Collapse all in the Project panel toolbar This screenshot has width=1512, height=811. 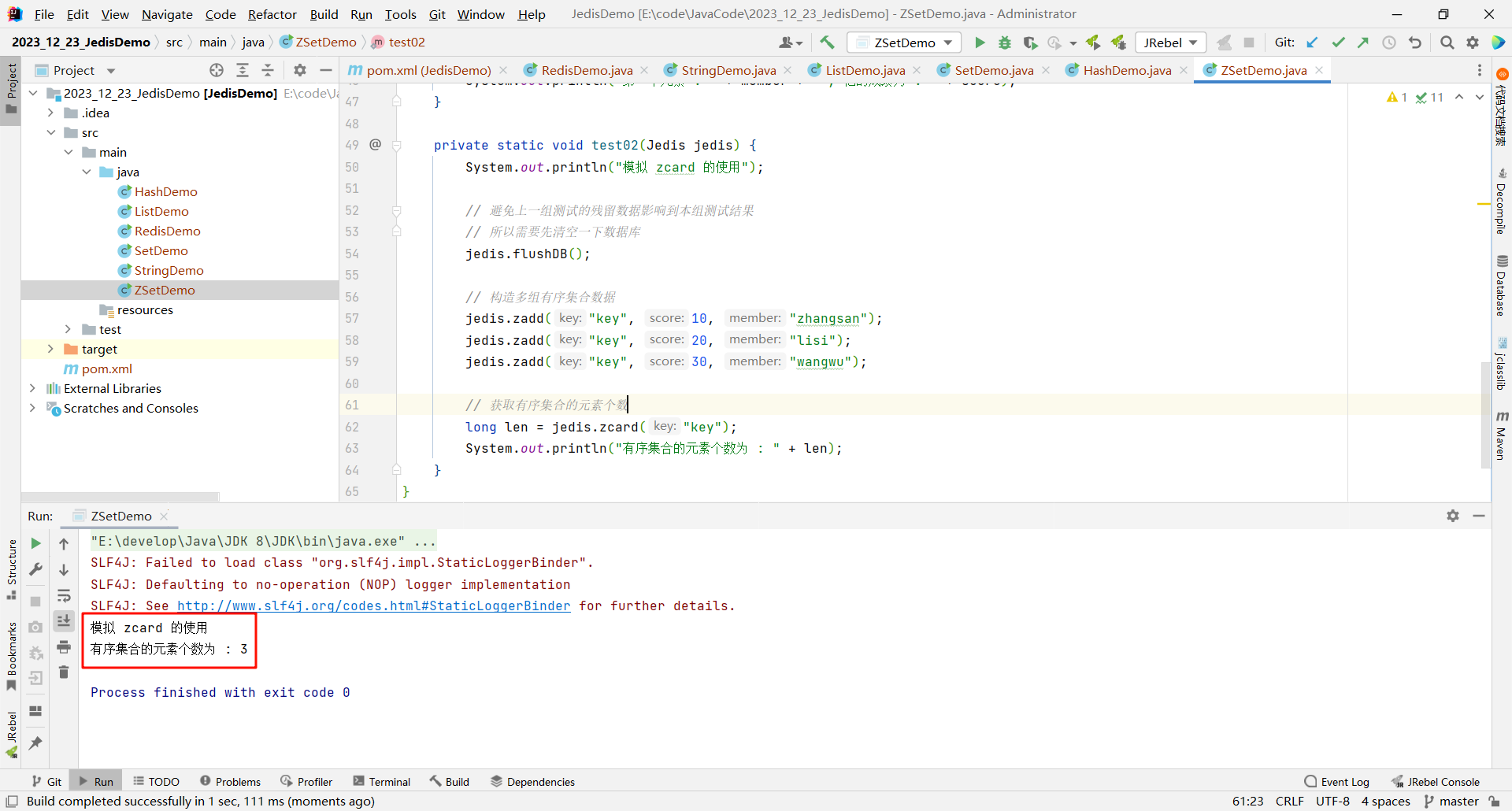coord(268,70)
